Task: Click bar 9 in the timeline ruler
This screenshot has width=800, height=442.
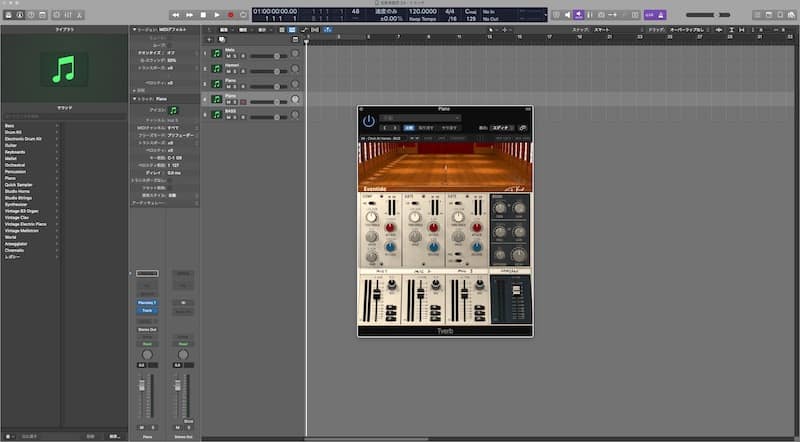Action: 429,39
